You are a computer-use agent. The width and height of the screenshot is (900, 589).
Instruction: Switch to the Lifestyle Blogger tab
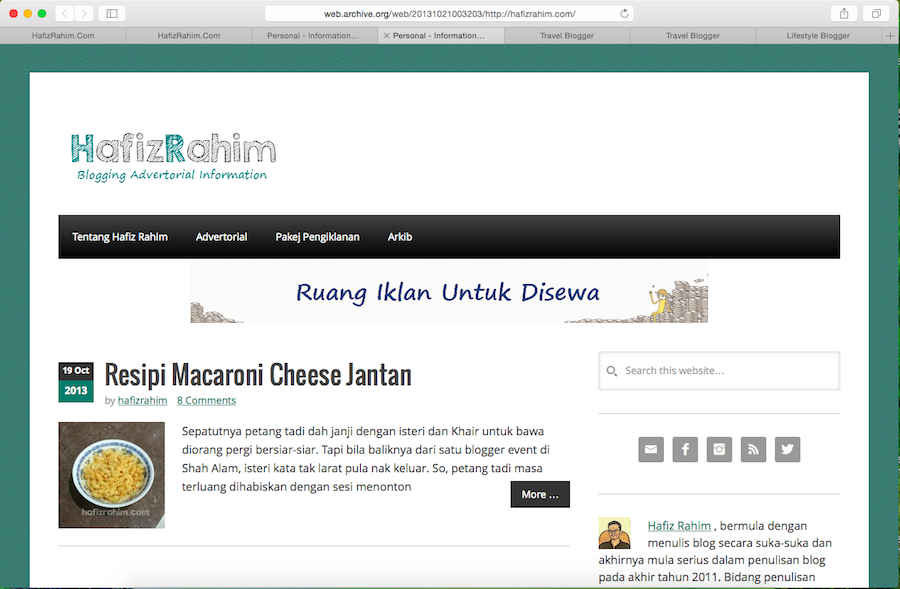click(x=818, y=36)
